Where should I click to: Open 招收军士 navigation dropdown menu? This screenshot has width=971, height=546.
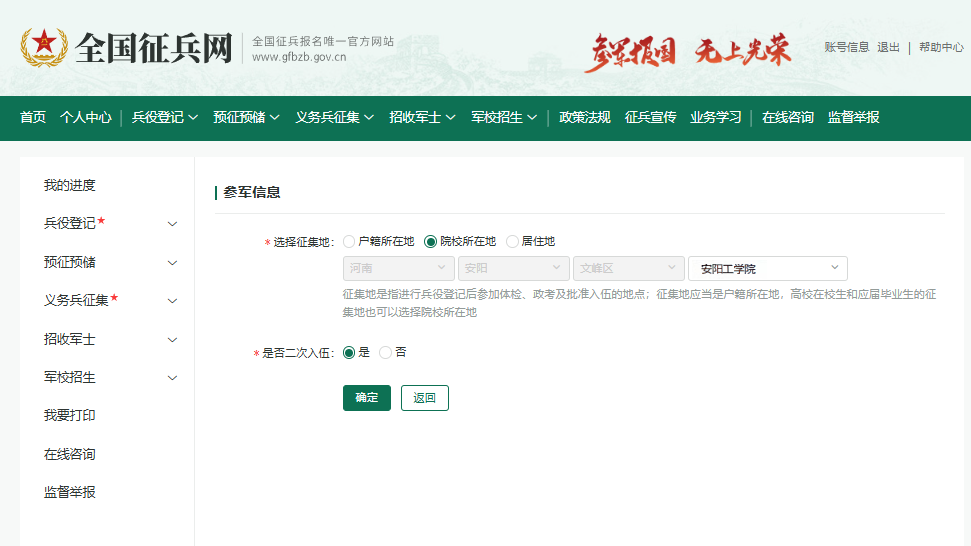click(422, 117)
